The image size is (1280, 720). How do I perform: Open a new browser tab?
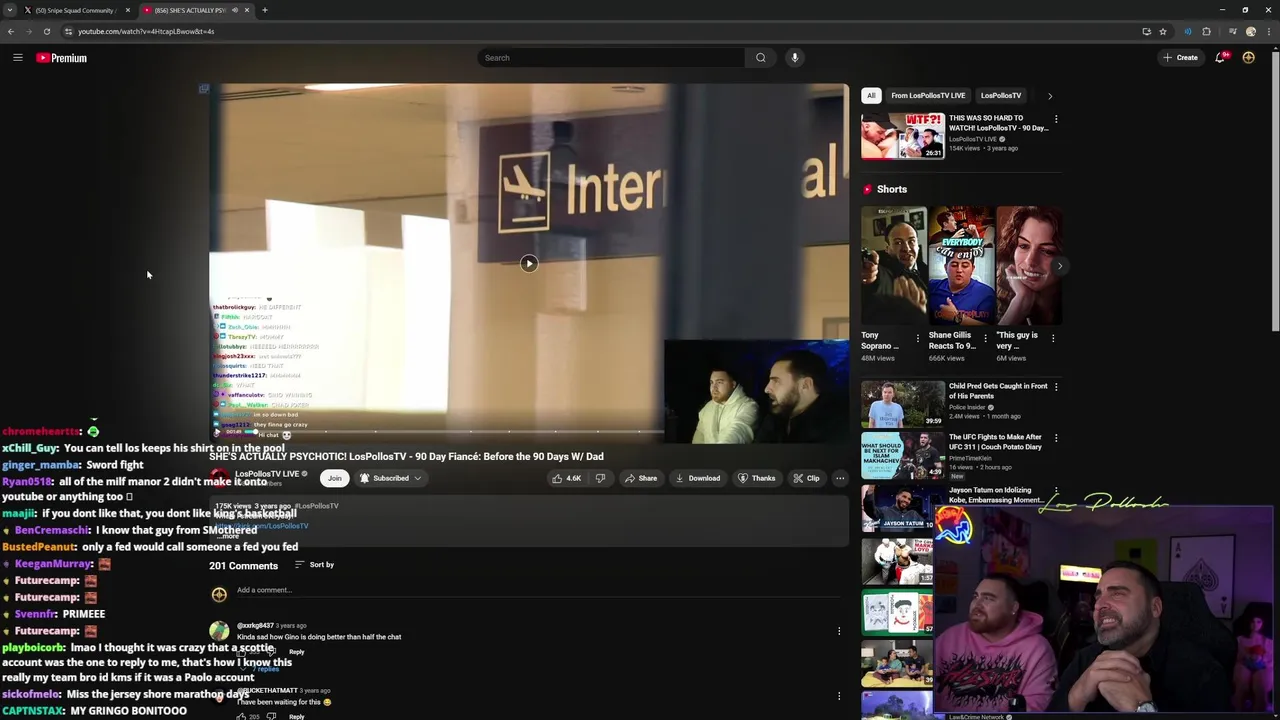[x=264, y=10]
